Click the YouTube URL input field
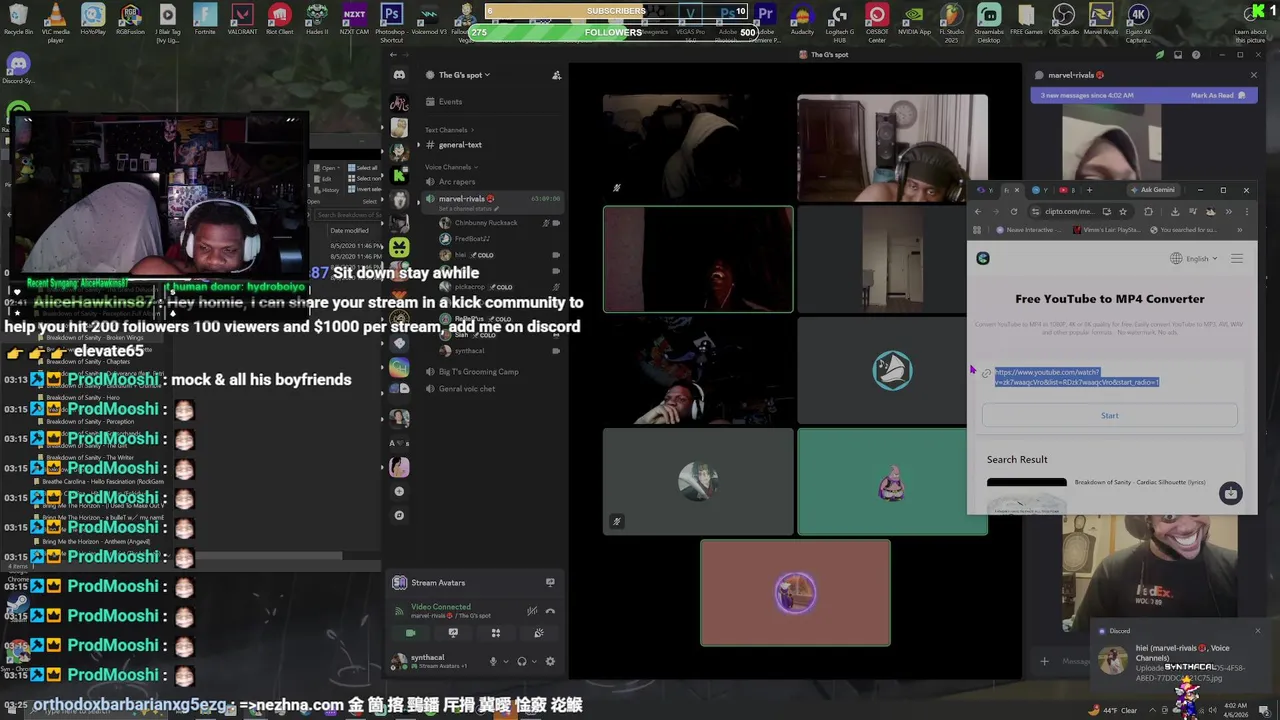 (x=1110, y=377)
